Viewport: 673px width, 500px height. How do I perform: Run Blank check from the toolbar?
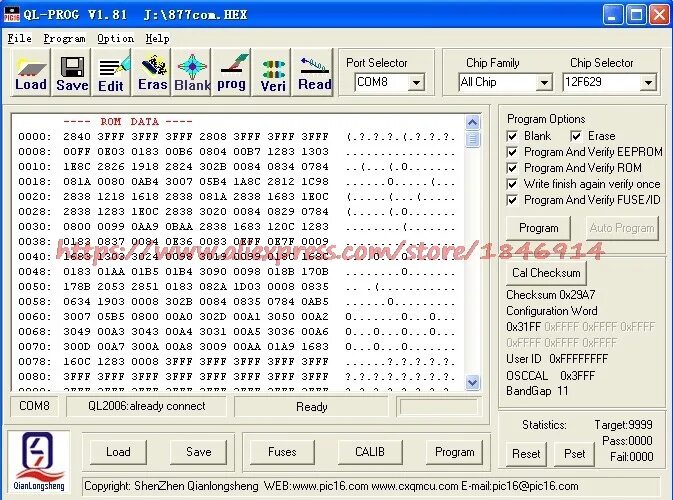click(x=192, y=72)
